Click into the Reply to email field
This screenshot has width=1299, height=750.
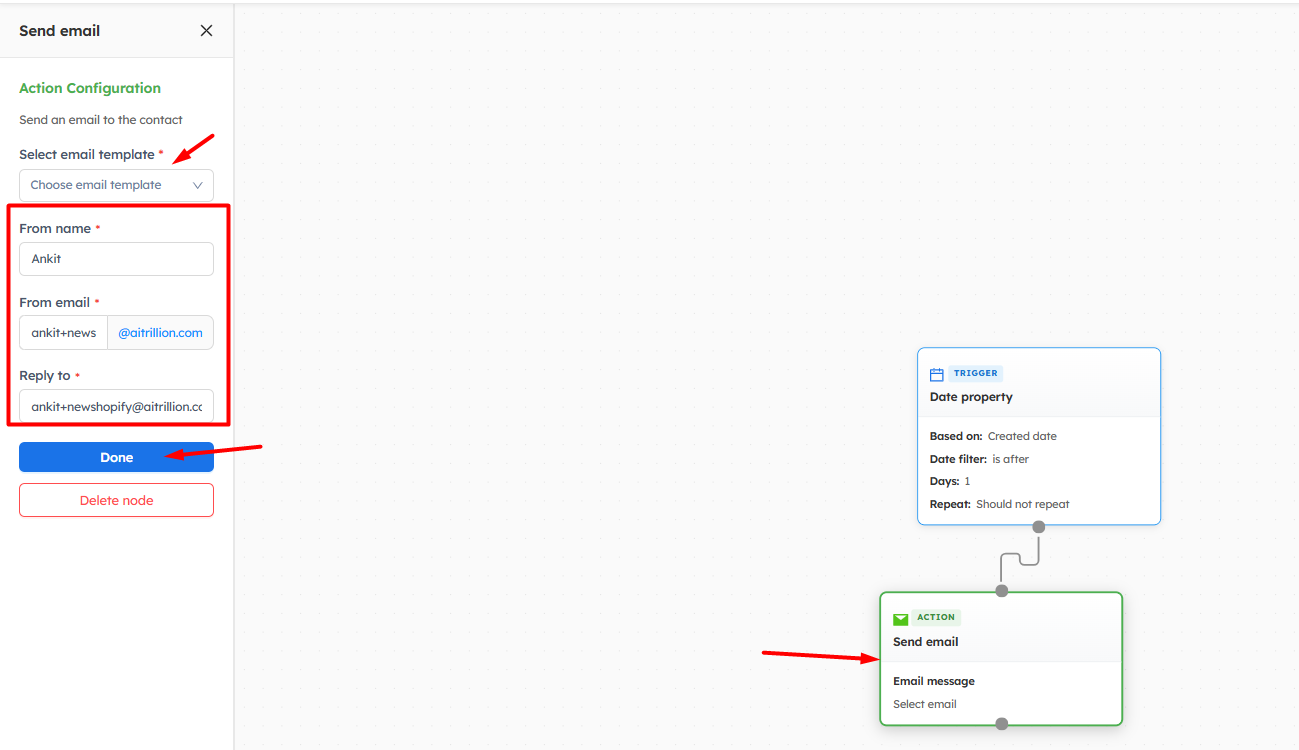click(116, 407)
